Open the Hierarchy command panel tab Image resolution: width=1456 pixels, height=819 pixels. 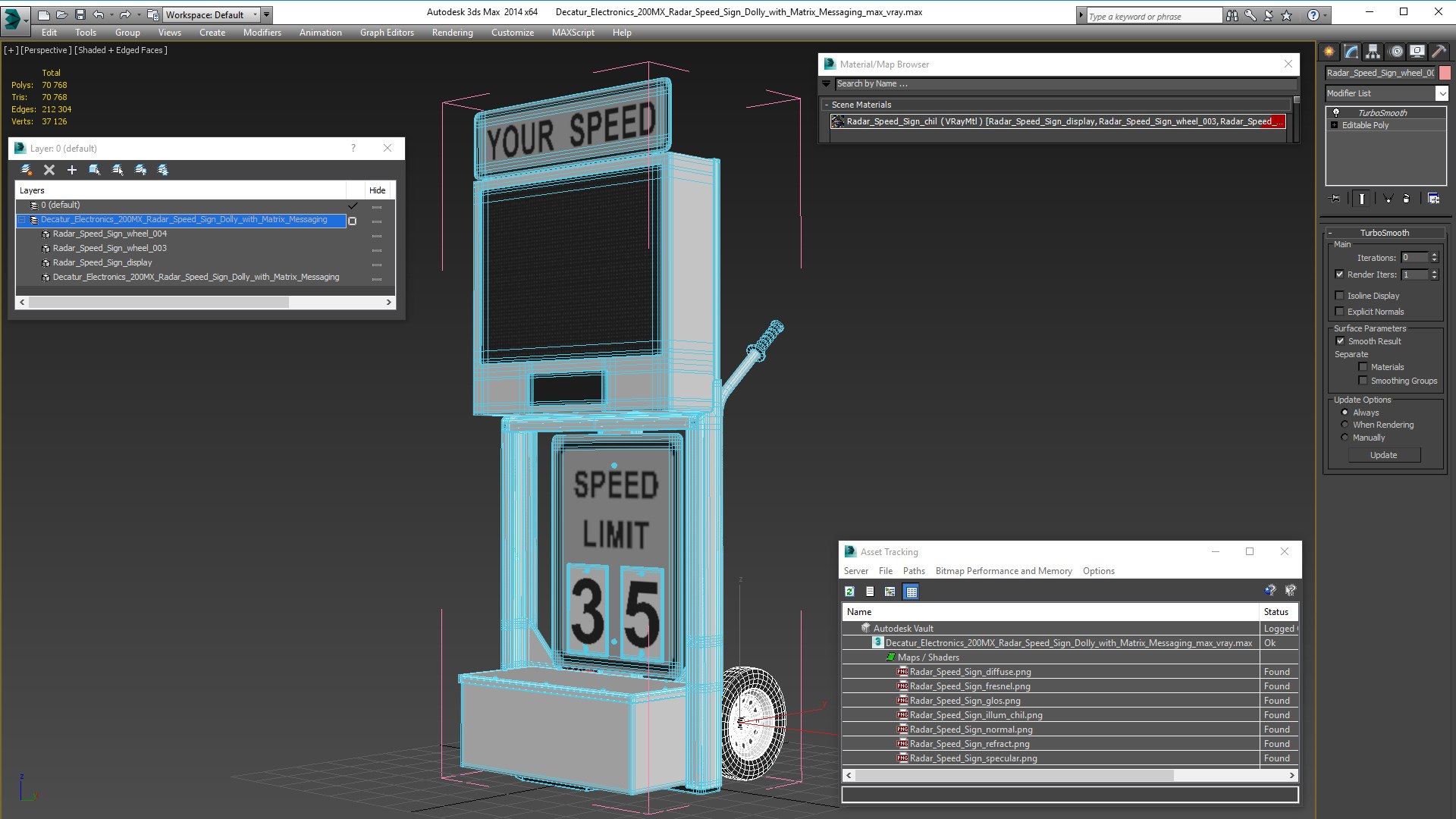click(x=1373, y=52)
